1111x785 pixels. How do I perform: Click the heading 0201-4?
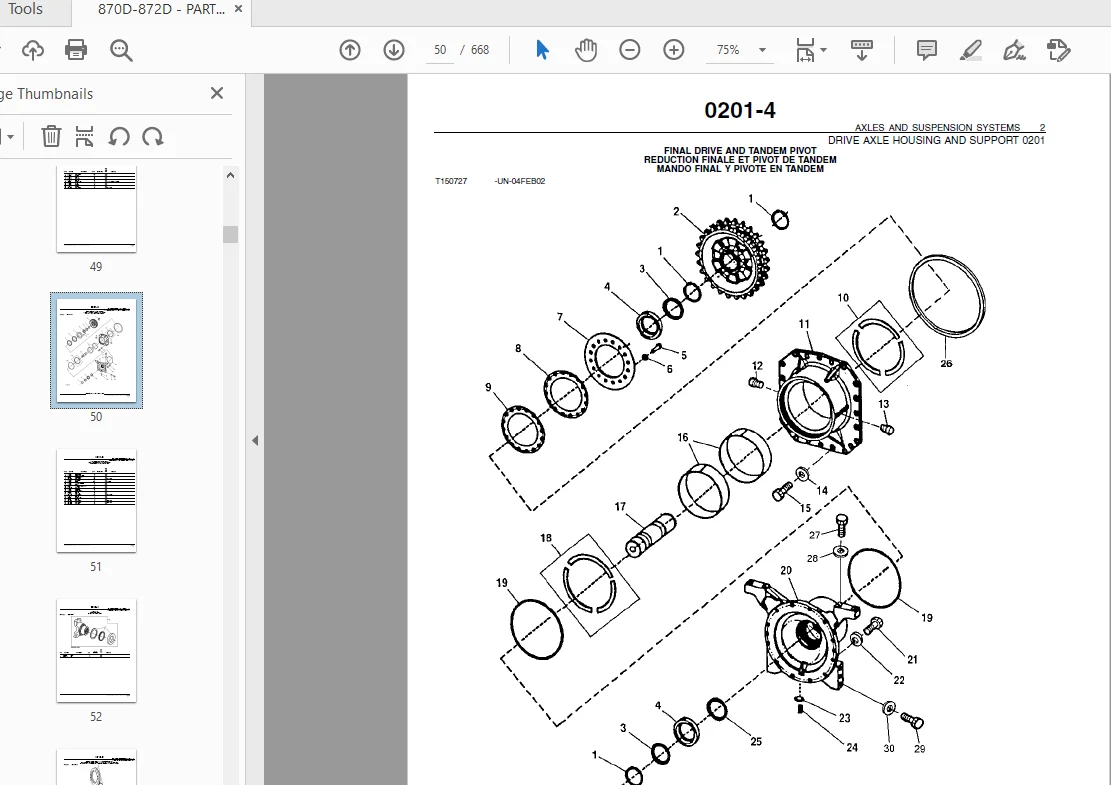pos(740,111)
